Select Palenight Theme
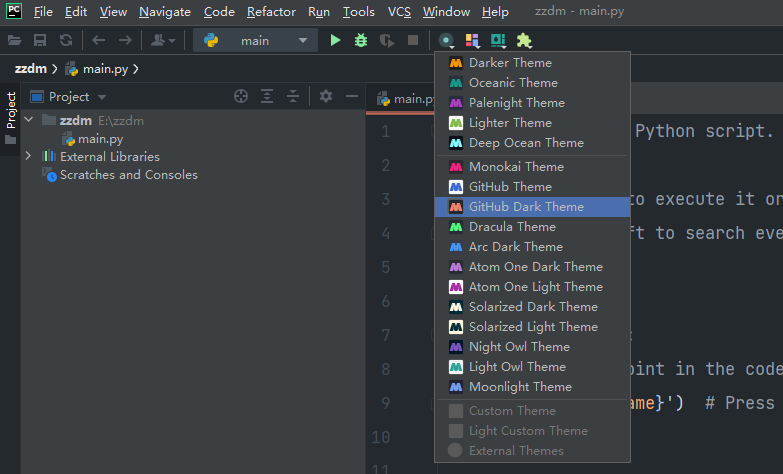Viewport: 783px width, 474px height. [x=532, y=103]
